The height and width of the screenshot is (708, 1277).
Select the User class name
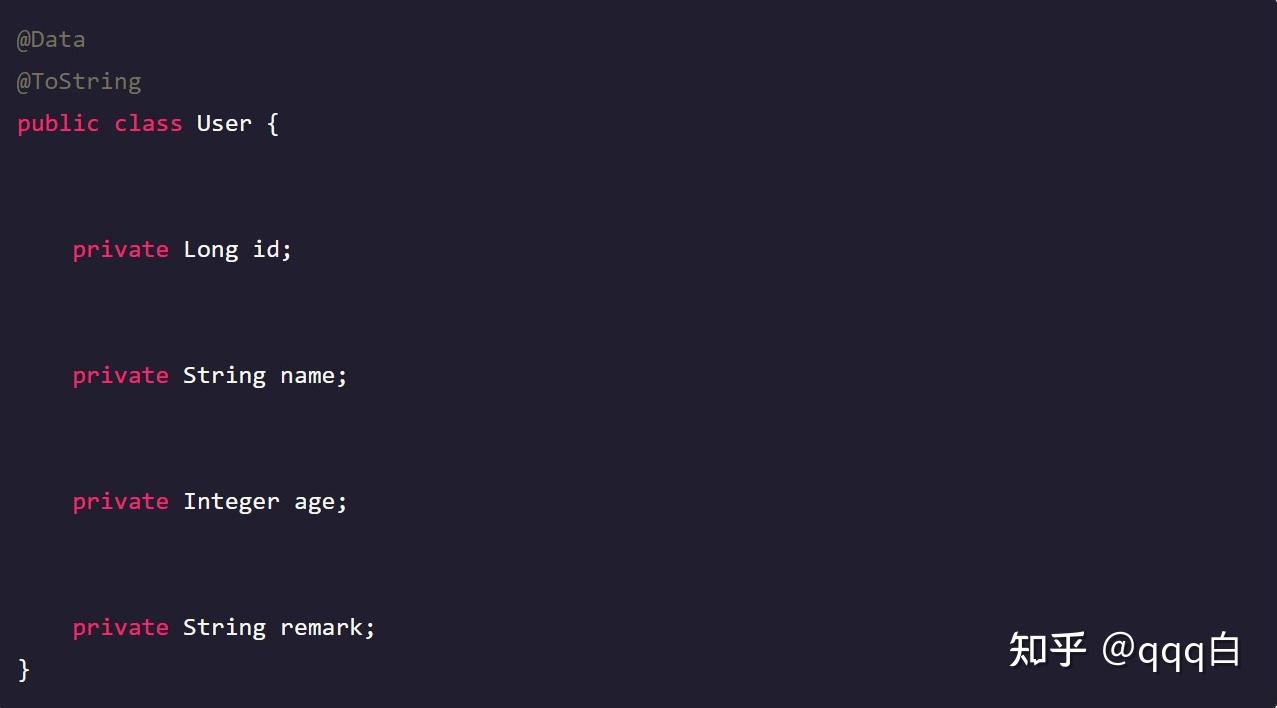click(224, 124)
